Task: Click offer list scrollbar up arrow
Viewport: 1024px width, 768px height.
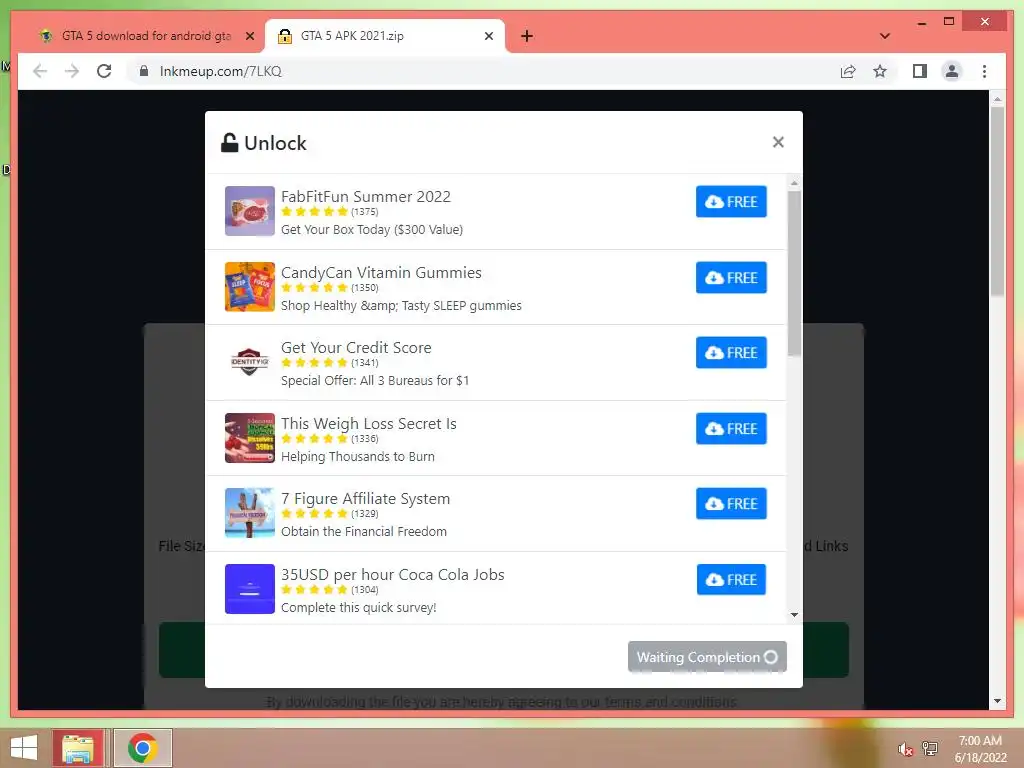Action: [794, 184]
